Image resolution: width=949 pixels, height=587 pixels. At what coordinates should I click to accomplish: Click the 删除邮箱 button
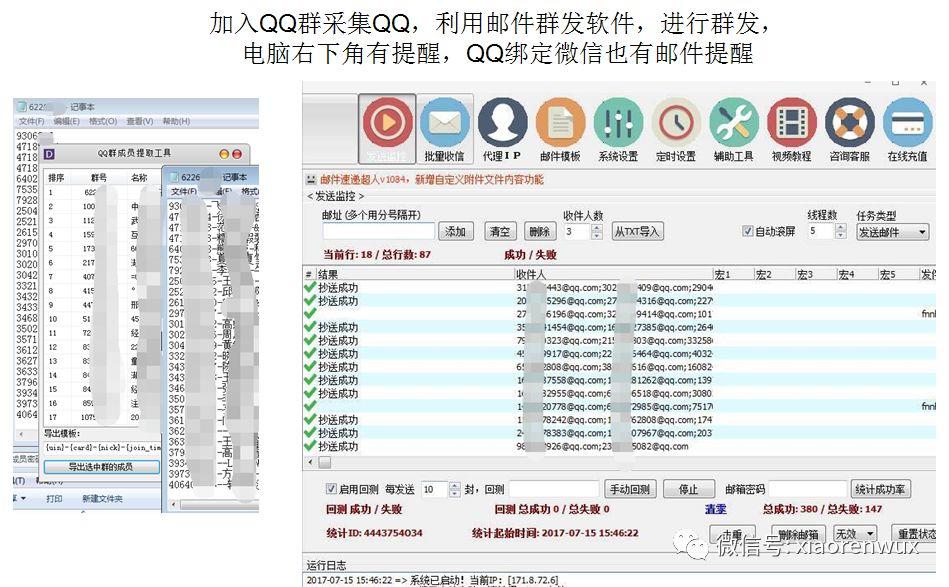(798, 534)
